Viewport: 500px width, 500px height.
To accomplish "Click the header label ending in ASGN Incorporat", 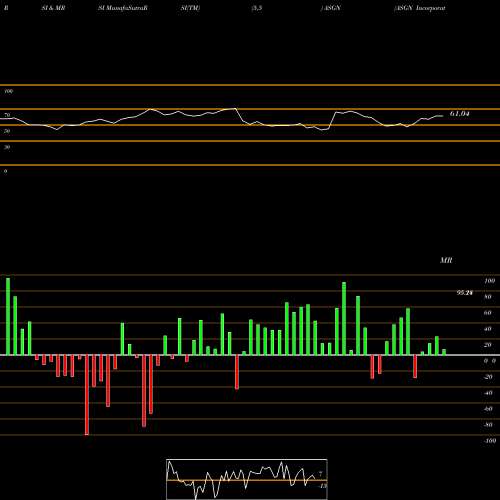I will 420,8.
